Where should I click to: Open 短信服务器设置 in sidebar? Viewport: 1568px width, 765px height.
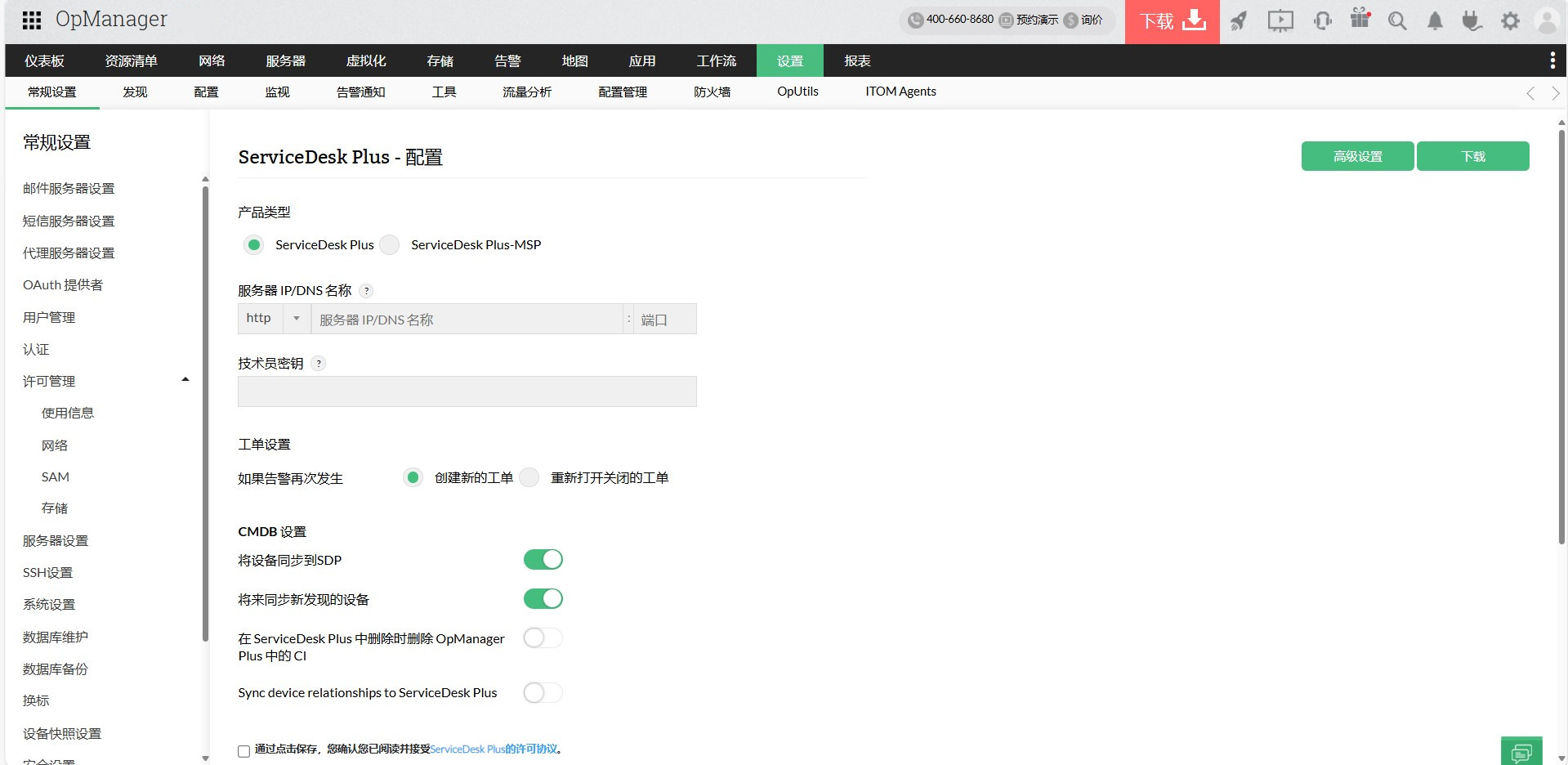(x=69, y=221)
